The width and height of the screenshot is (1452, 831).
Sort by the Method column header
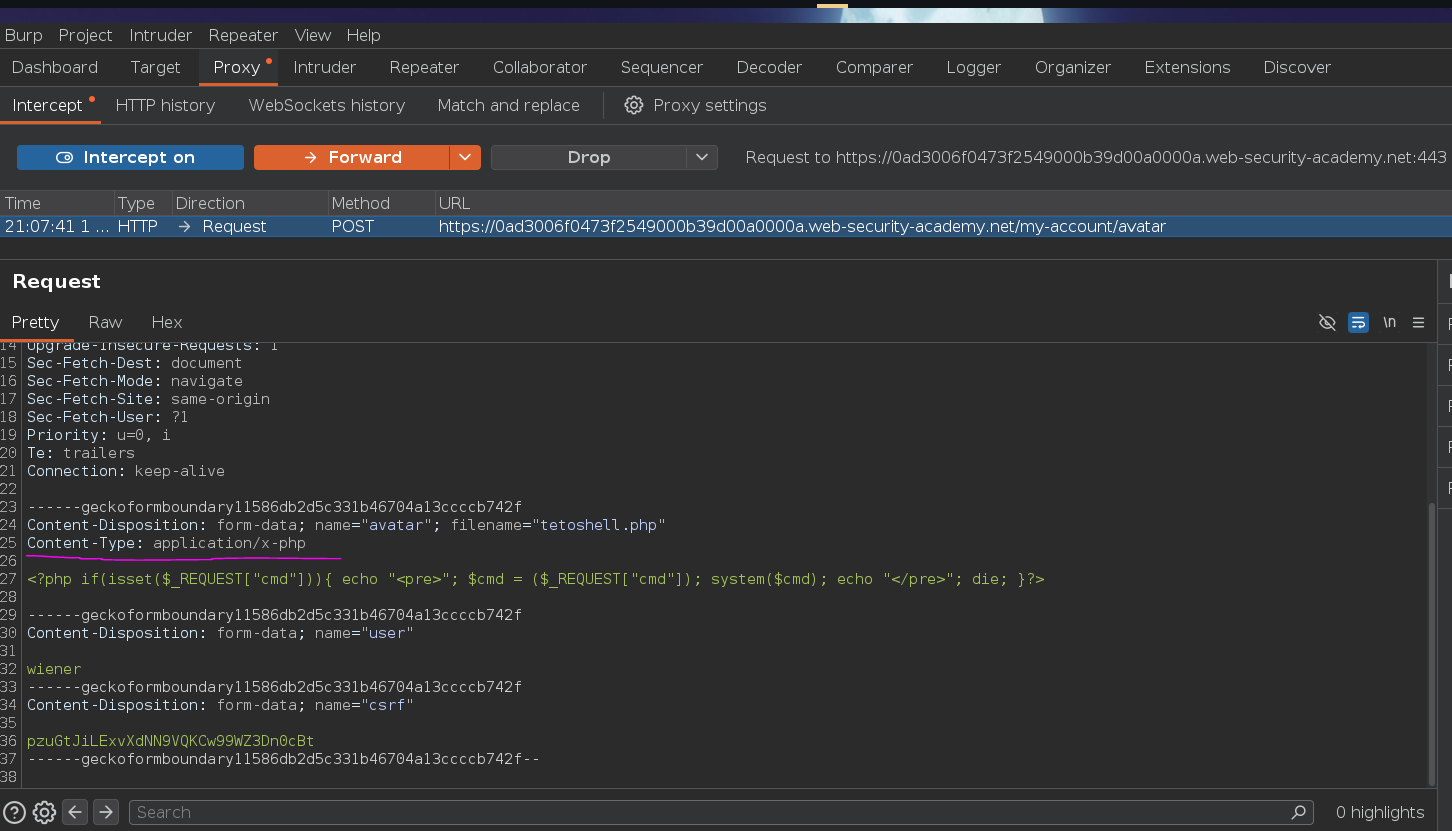click(381, 203)
